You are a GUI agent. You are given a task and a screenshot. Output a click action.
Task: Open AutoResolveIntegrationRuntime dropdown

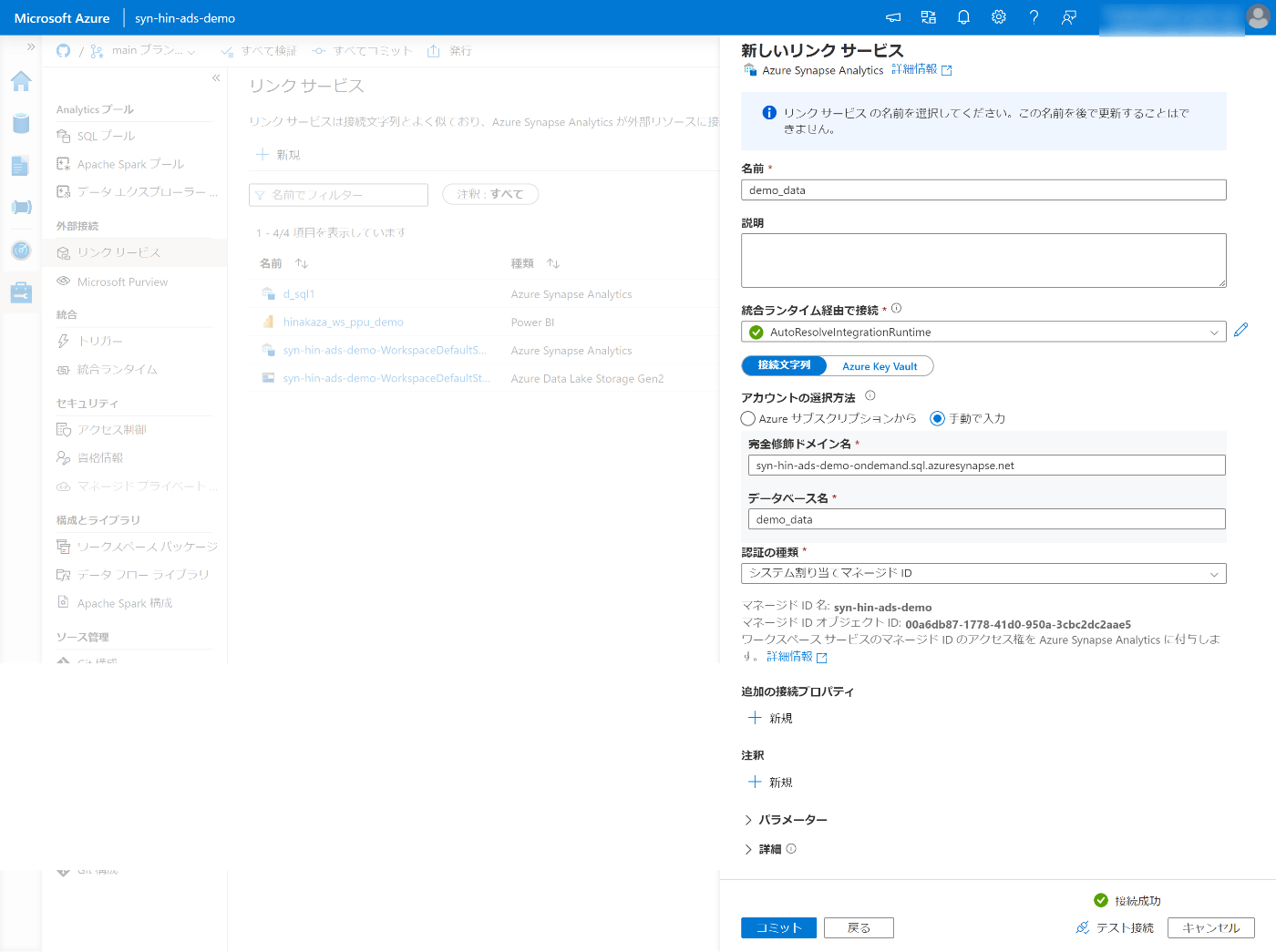[983, 332]
